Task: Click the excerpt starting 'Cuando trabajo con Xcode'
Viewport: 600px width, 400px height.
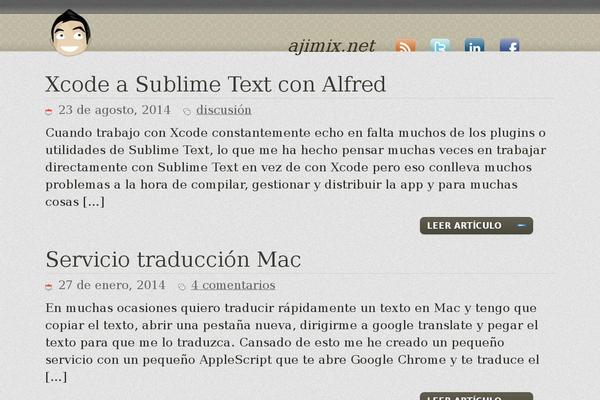Action: pyautogui.click(x=295, y=167)
